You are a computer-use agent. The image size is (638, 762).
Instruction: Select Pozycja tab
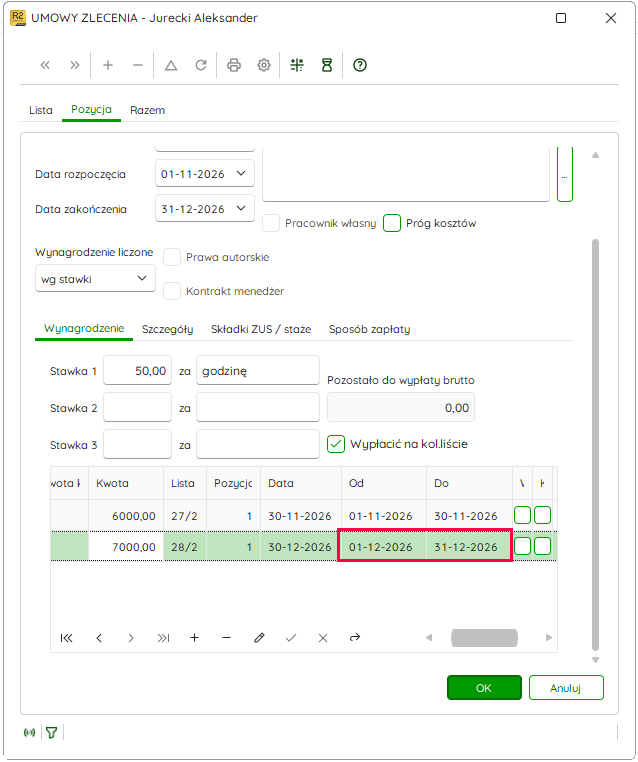(91, 109)
